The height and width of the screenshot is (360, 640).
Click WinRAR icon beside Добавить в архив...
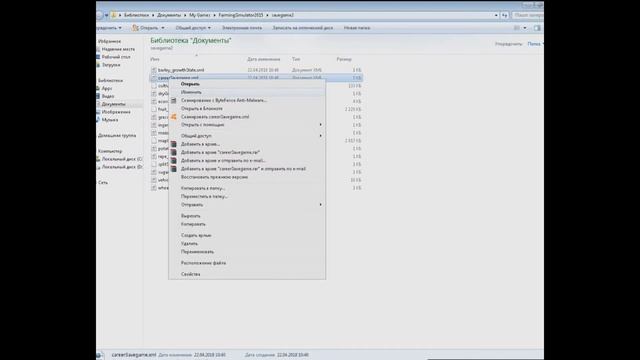173,144
